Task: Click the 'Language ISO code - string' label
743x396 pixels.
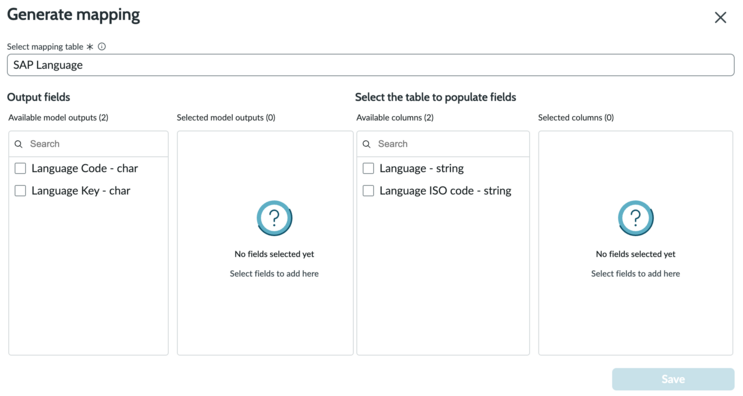Action: [x=445, y=190]
